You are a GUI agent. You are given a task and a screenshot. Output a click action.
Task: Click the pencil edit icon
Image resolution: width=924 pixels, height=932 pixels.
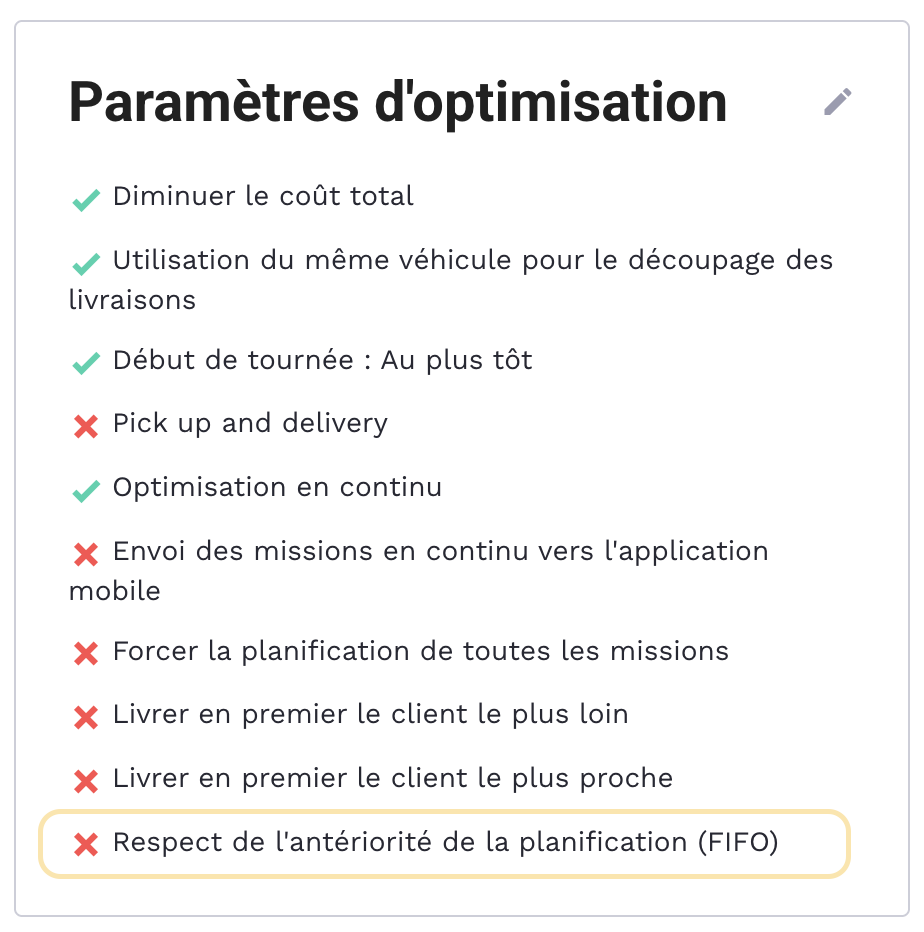point(838,102)
